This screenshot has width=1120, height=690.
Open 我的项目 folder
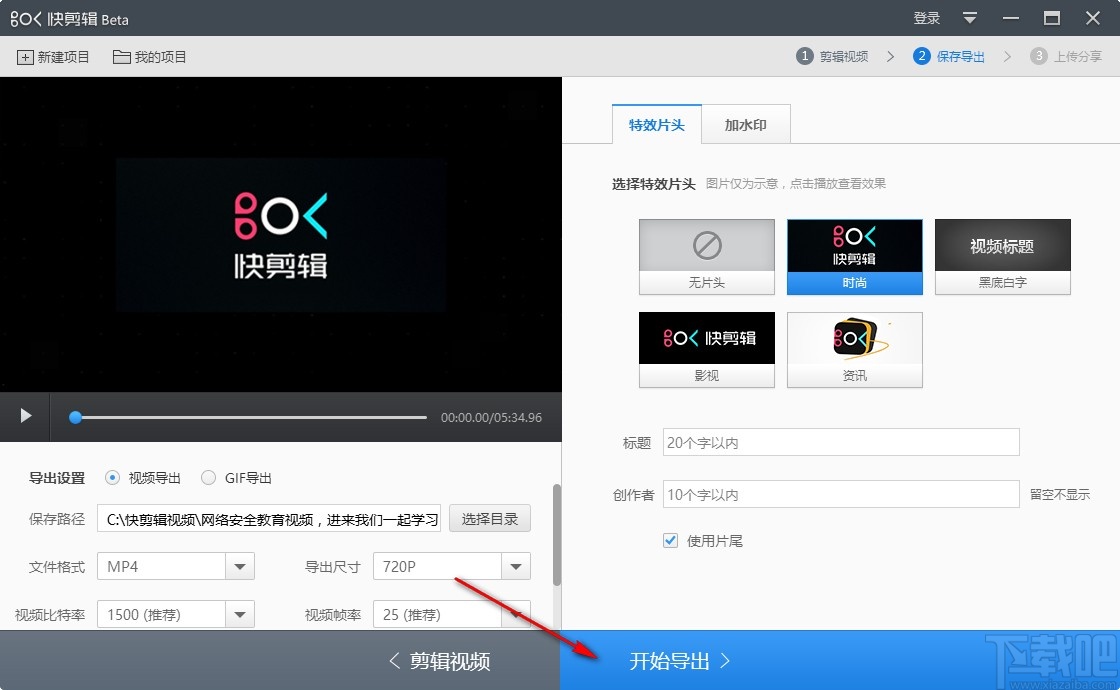[150, 57]
